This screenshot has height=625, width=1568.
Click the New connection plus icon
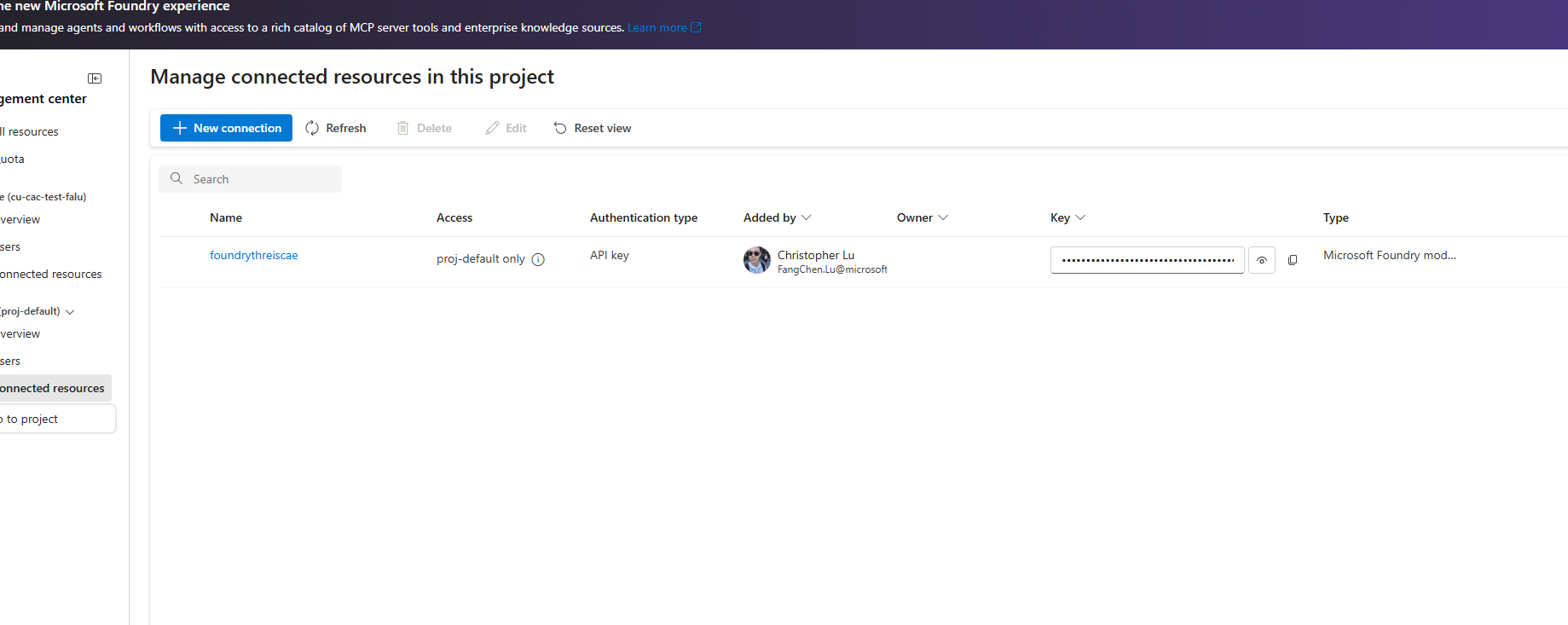coord(180,128)
